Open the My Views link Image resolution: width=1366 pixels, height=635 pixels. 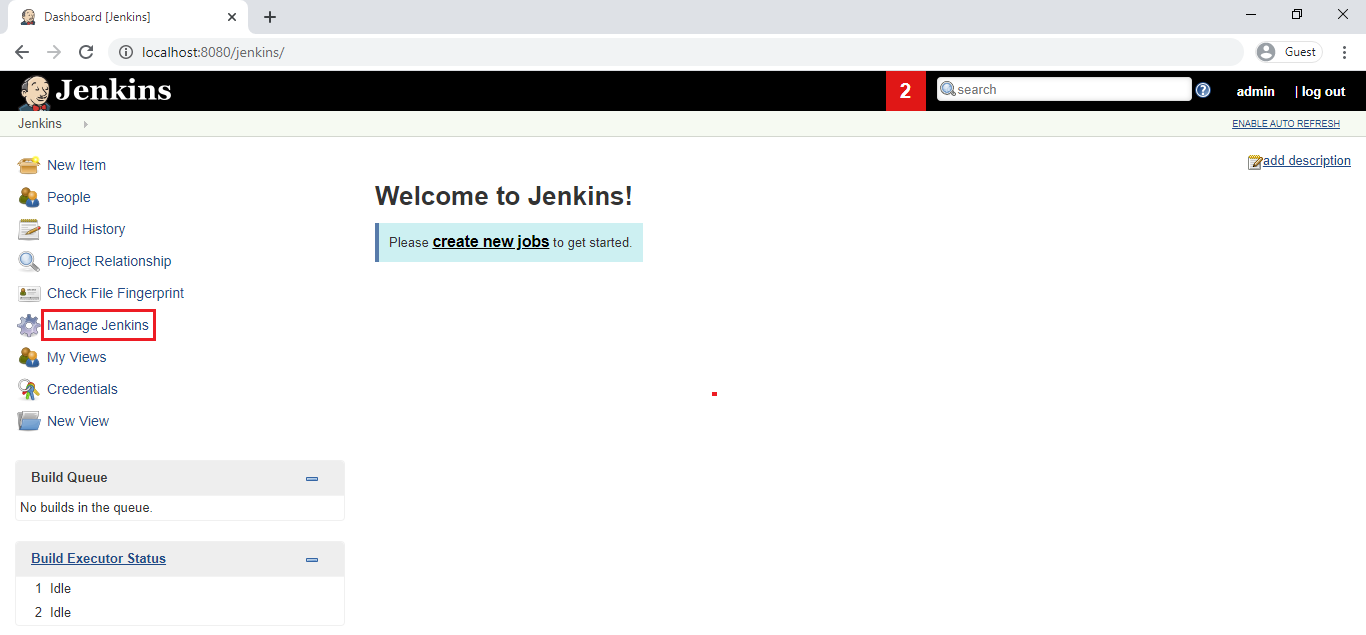pos(76,357)
